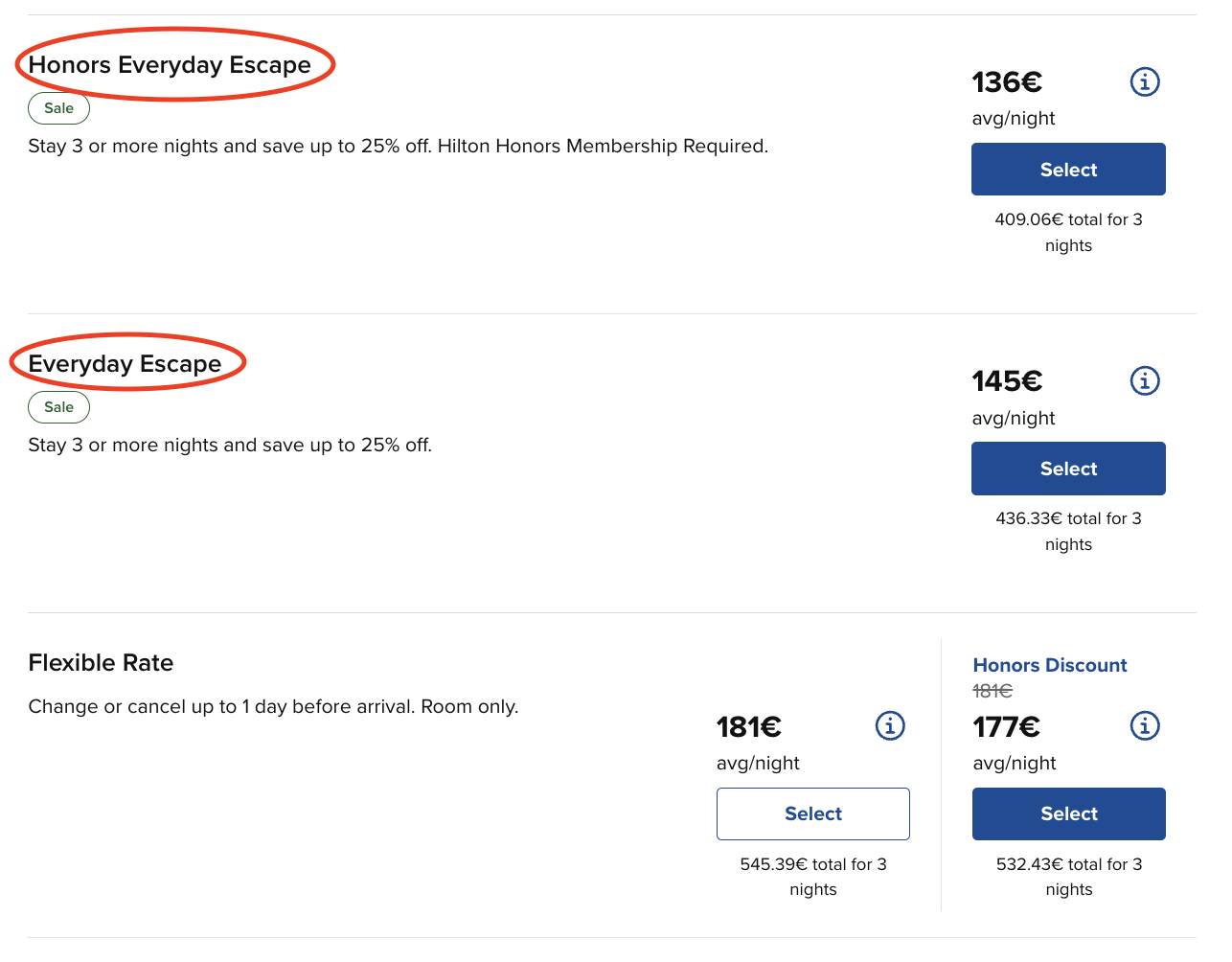Click info icon next to 177€ Honors price
The height and width of the screenshot is (962, 1232).
pyautogui.click(x=1145, y=726)
